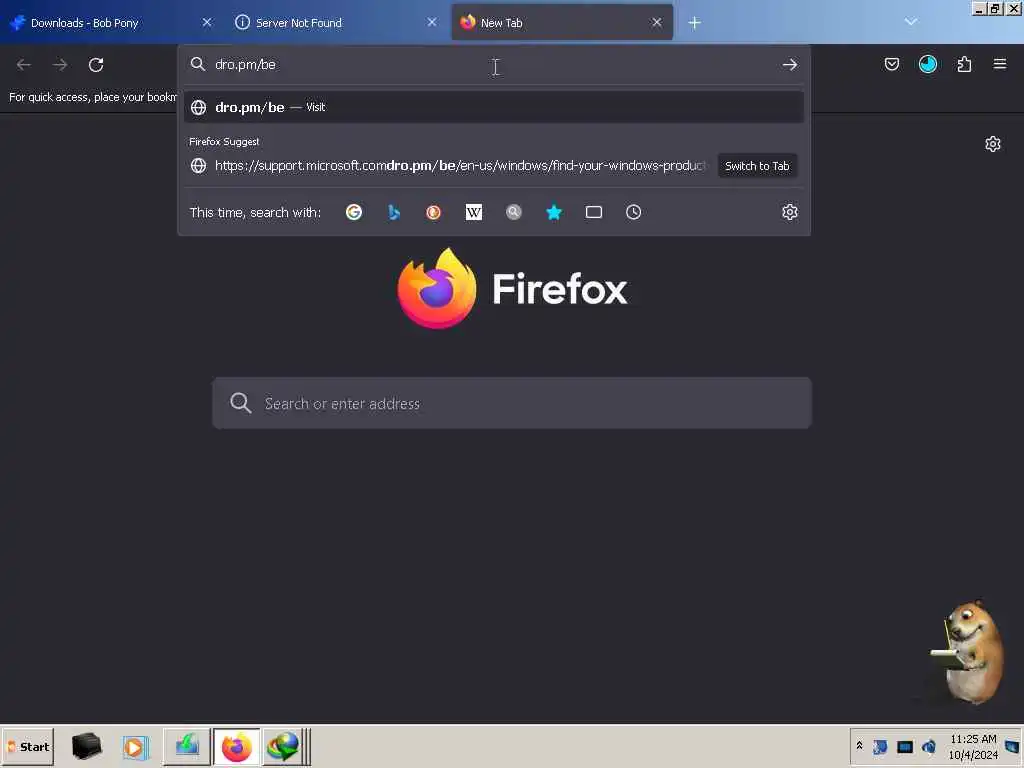Screen dimensions: 1024x768
Task: Expand the list all tabs chevron
Action: [910, 22]
